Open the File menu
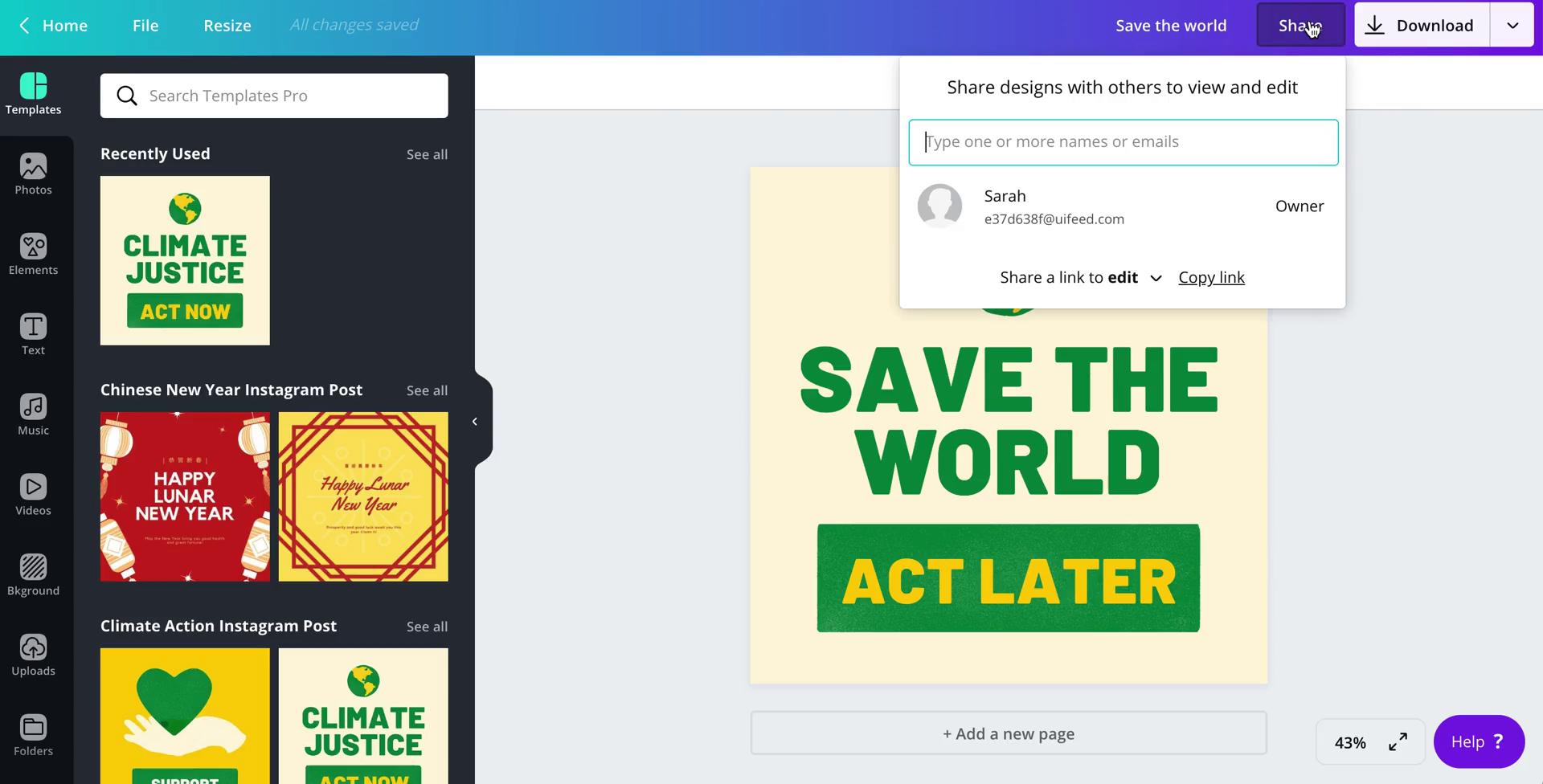Image resolution: width=1543 pixels, height=784 pixels. (145, 25)
